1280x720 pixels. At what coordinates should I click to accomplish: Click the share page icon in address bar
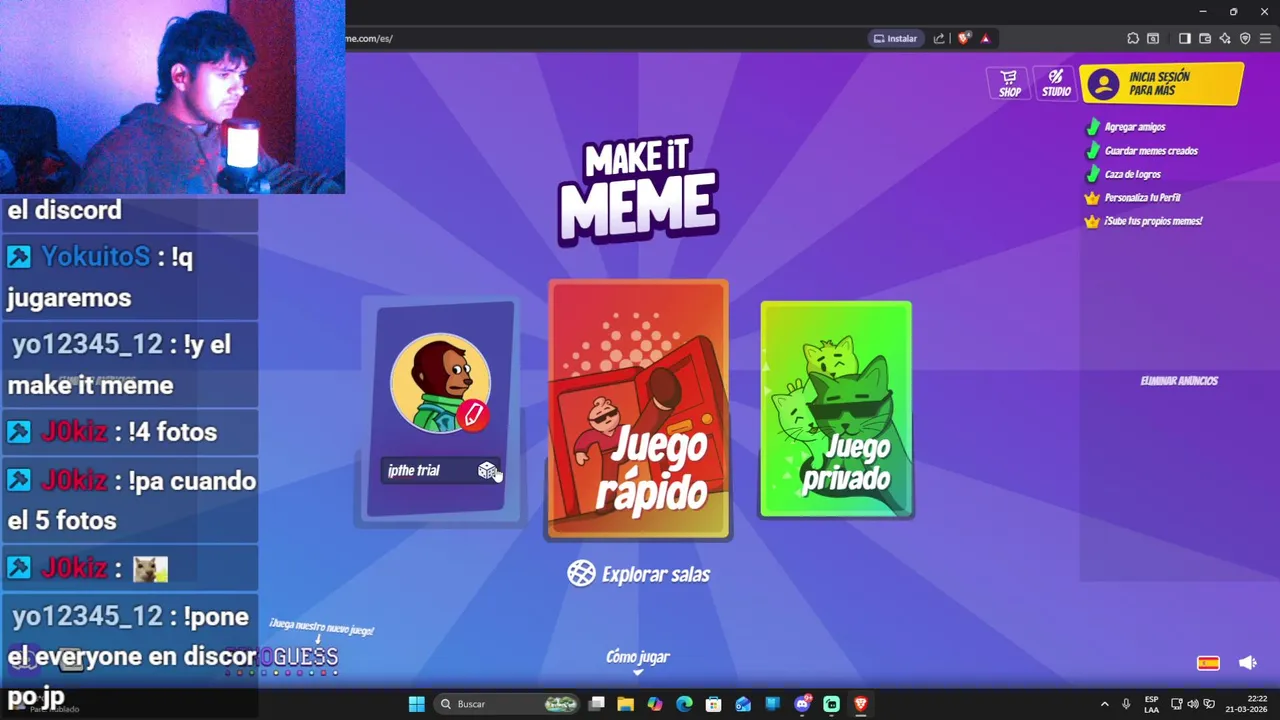point(939,38)
